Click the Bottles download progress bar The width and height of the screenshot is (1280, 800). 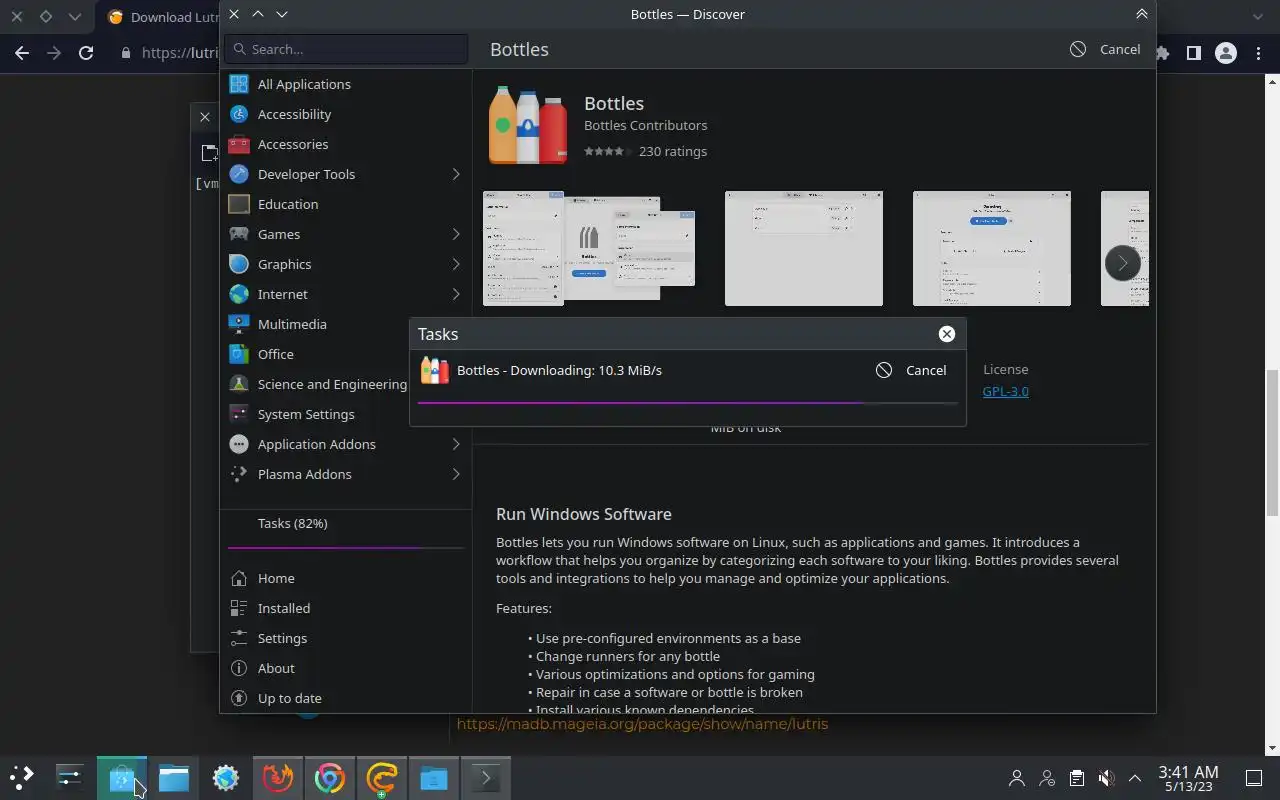pos(687,403)
